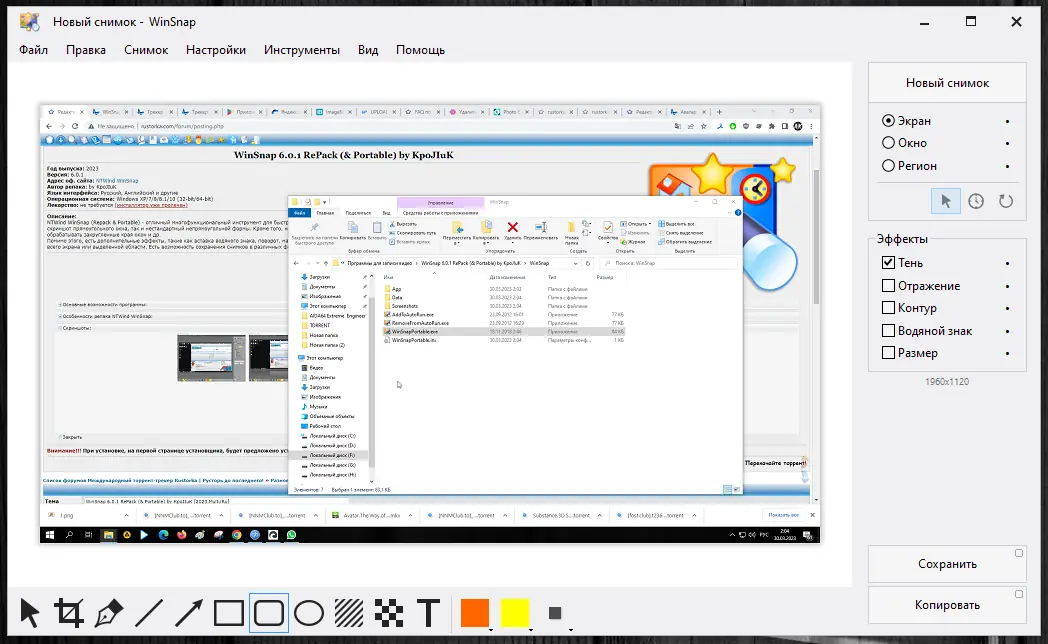This screenshot has width=1048, height=644.
Task: Select the line annotation tool
Action: [x=148, y=613]
